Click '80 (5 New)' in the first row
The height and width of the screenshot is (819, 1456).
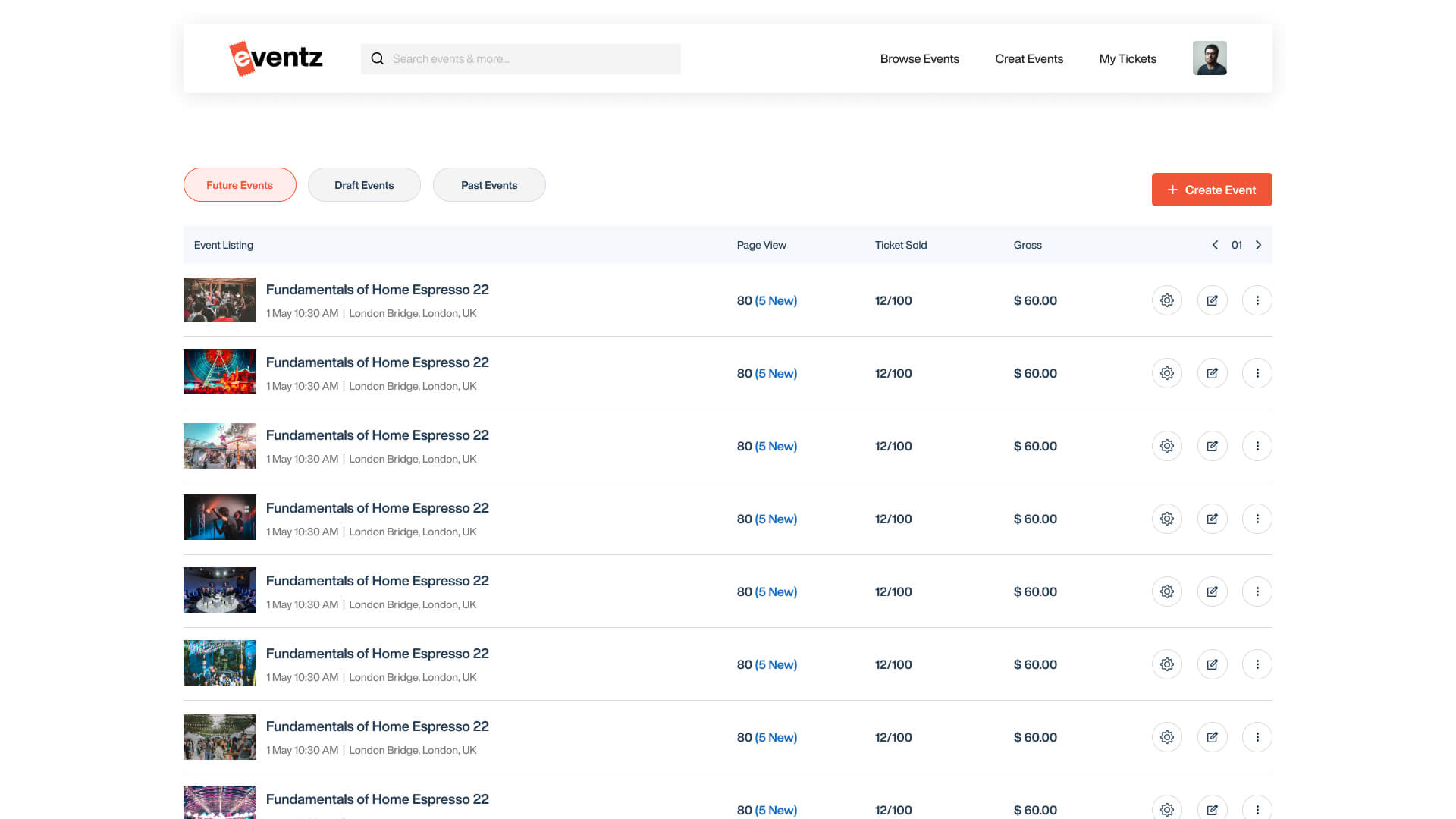[767, 300]
